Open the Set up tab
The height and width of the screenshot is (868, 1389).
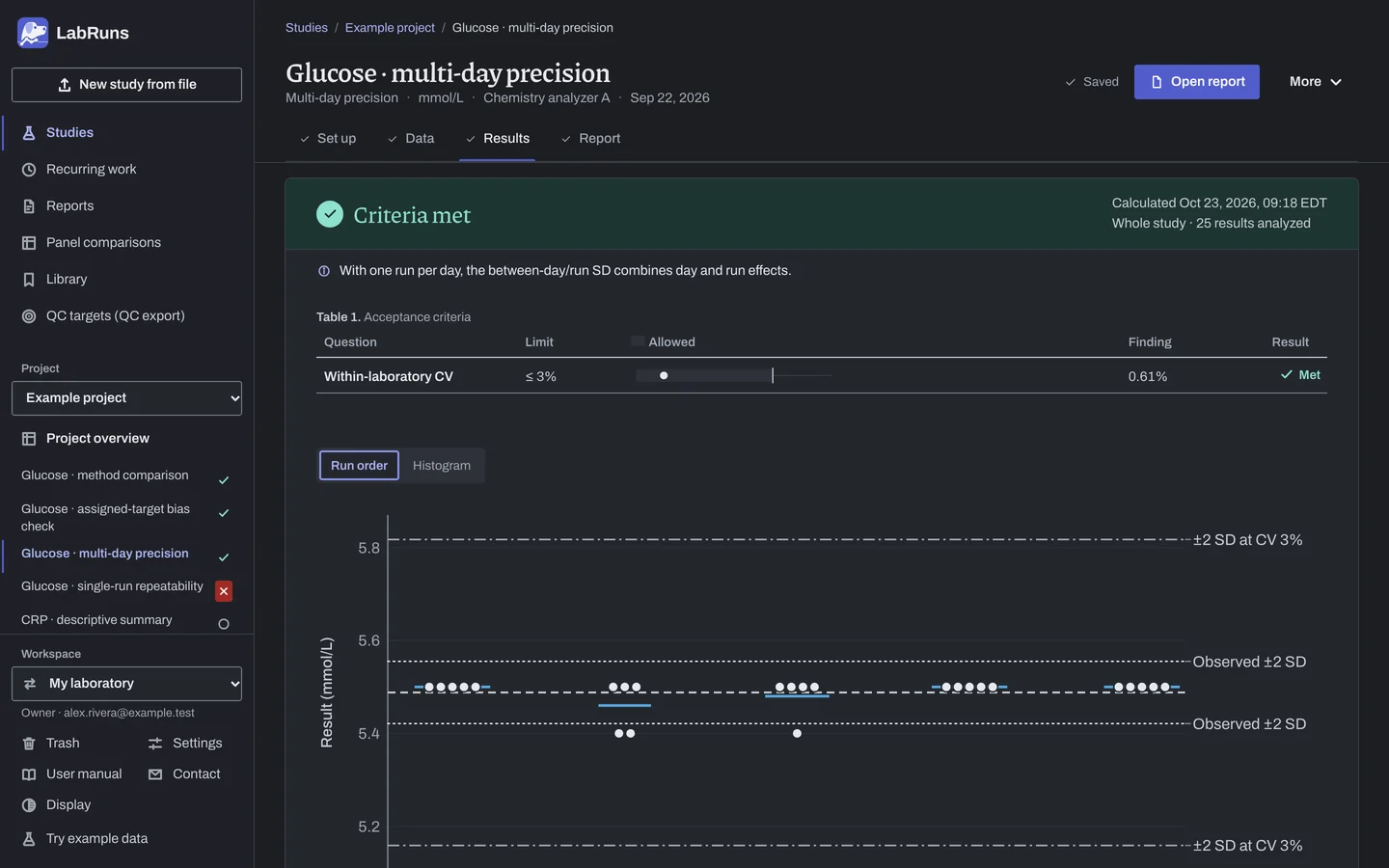click(327, 139)
